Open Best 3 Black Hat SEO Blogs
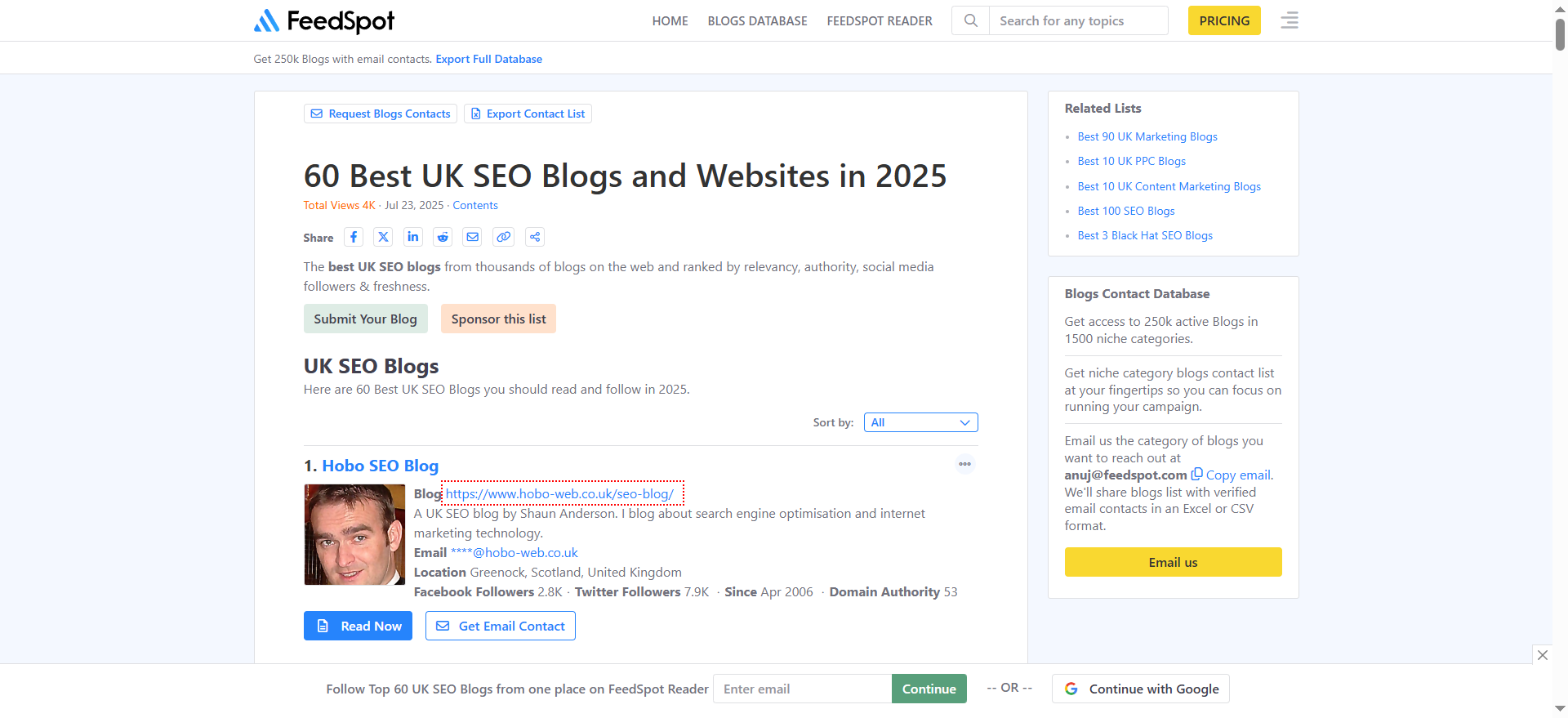 point(1145,235)
